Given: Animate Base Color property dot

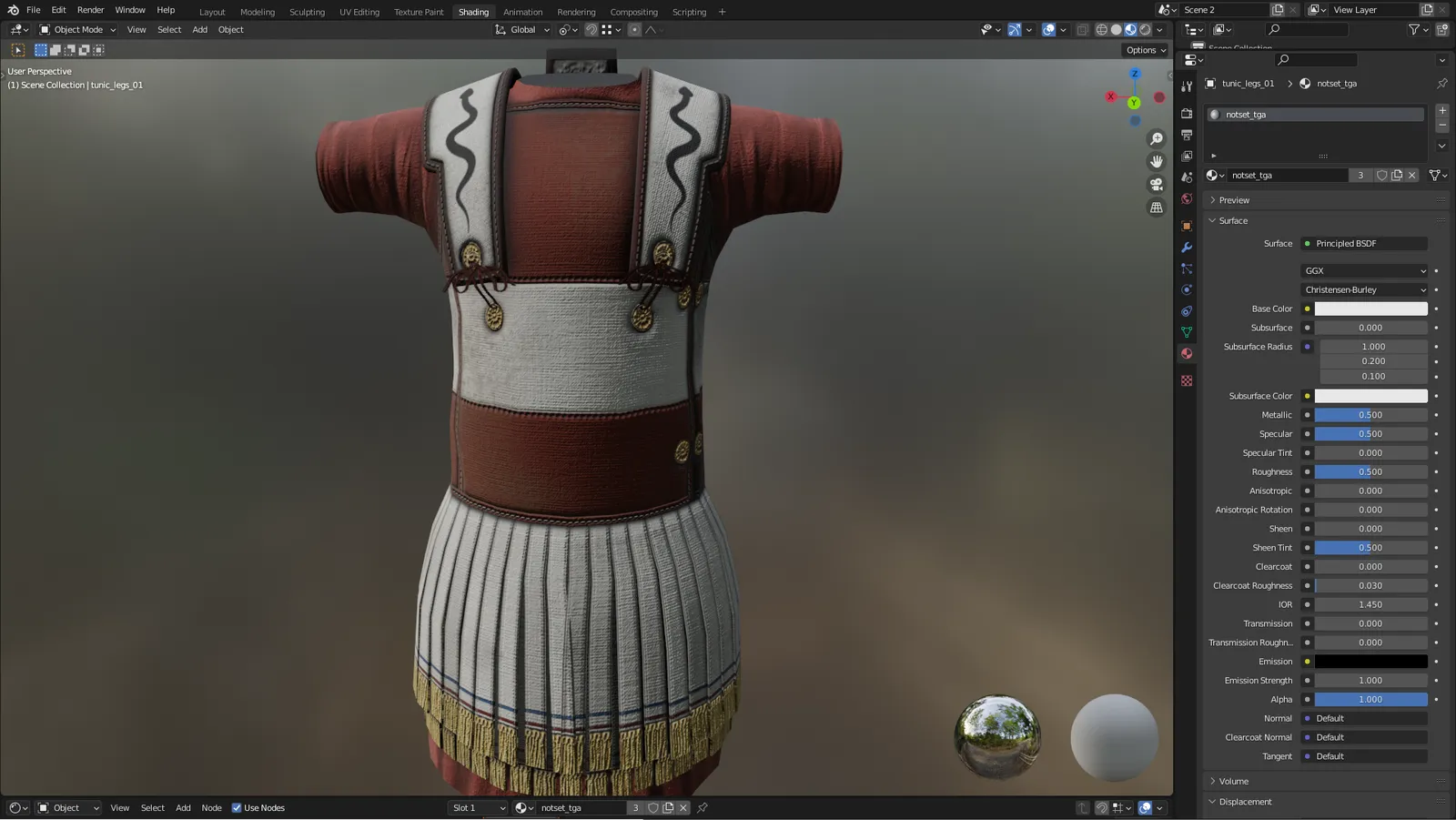Looking at the screenshot, I should 1436,309.
